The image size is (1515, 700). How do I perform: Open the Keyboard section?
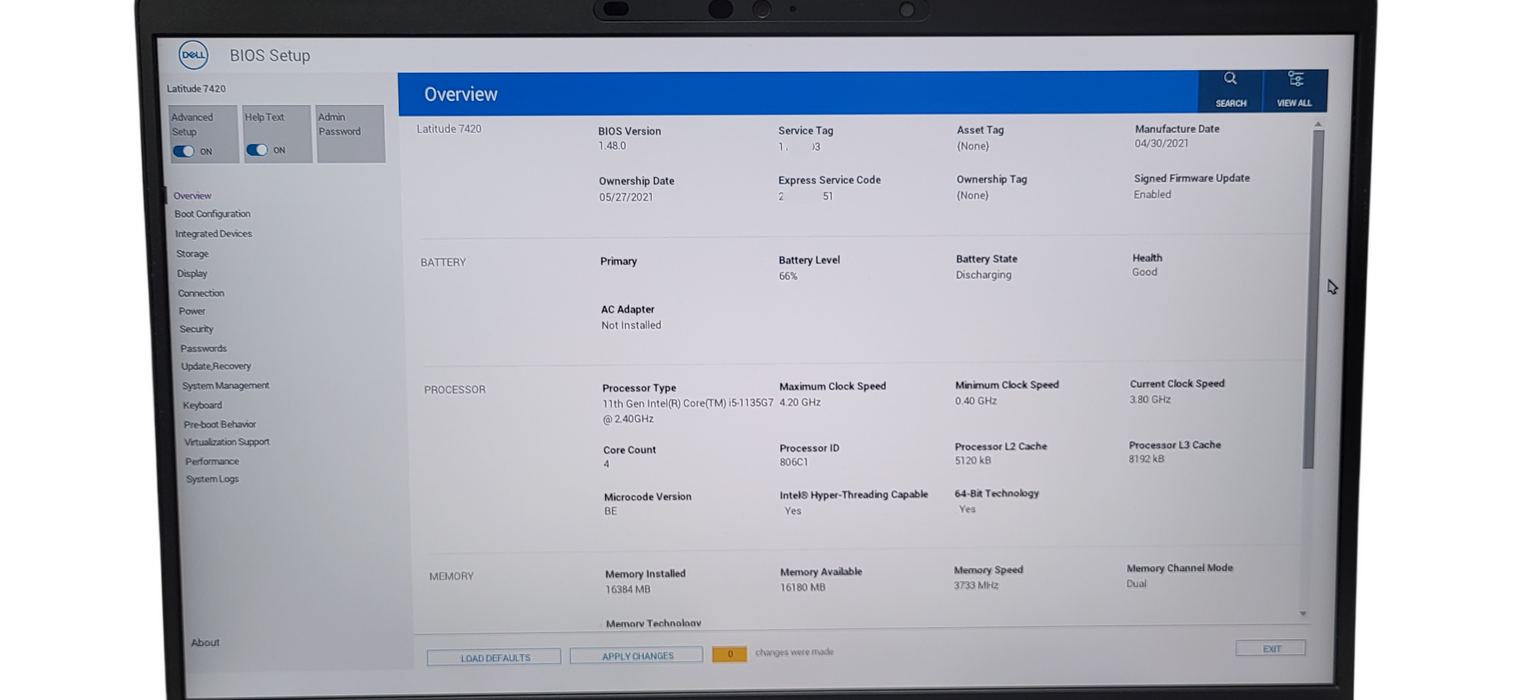pos(202,405)
